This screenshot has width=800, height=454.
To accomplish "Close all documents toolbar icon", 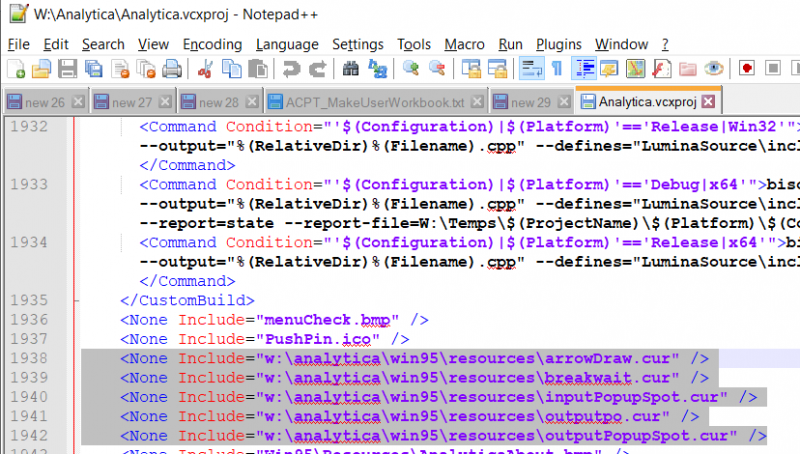I will point(146,69).
